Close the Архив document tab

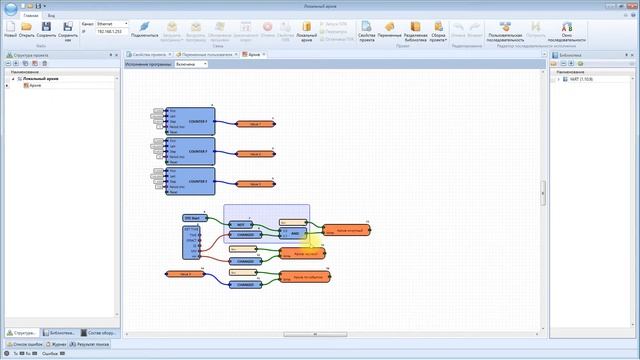coord(264,54)
